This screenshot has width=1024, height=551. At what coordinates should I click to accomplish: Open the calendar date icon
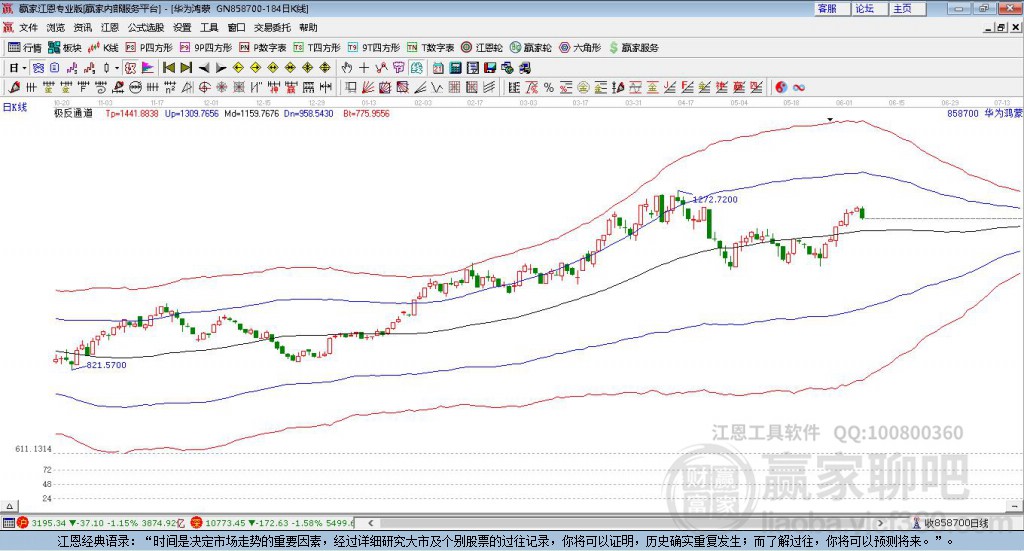[x=438, y=68]
